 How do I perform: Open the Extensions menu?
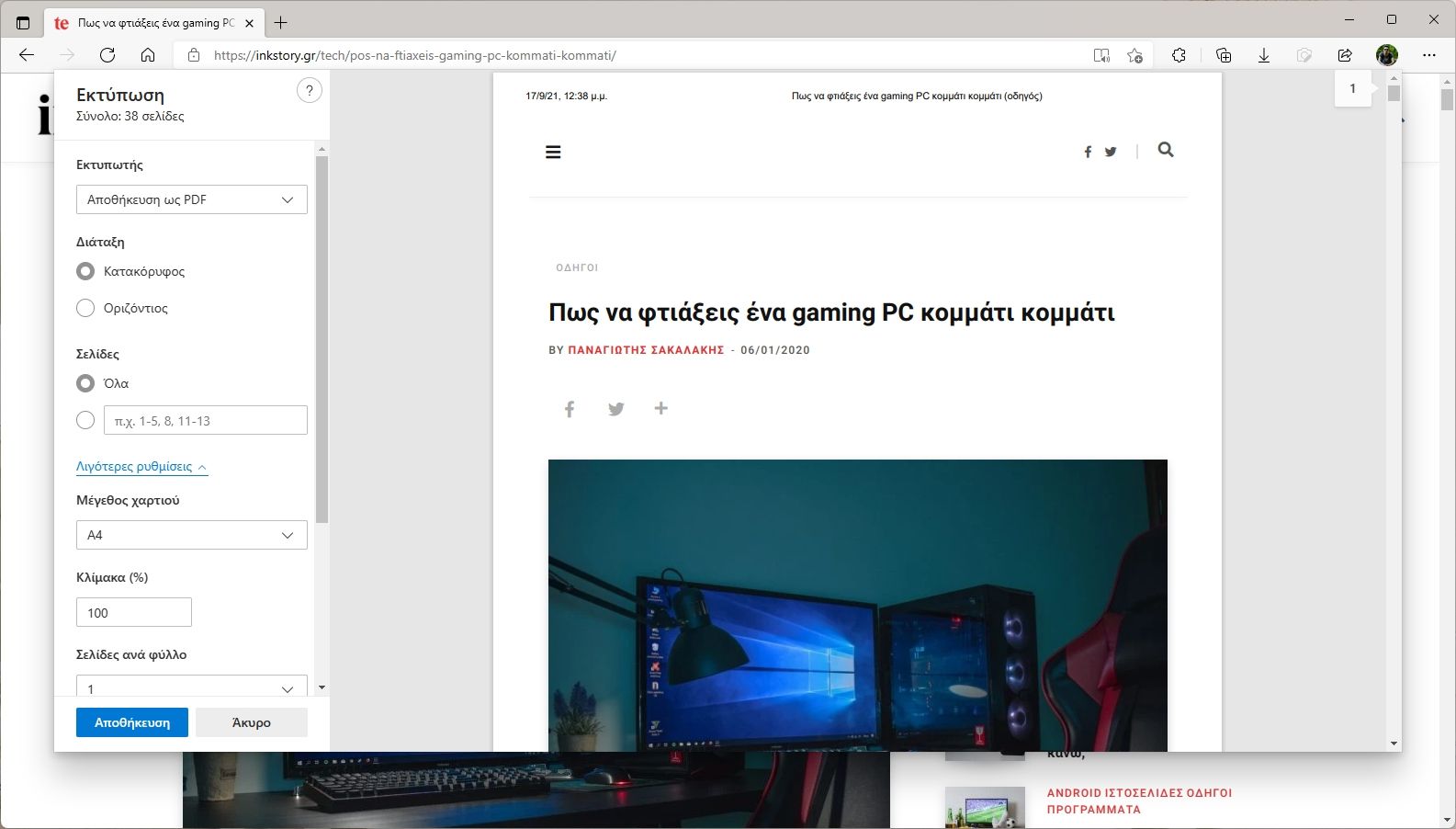click(x=1179, y=55)
